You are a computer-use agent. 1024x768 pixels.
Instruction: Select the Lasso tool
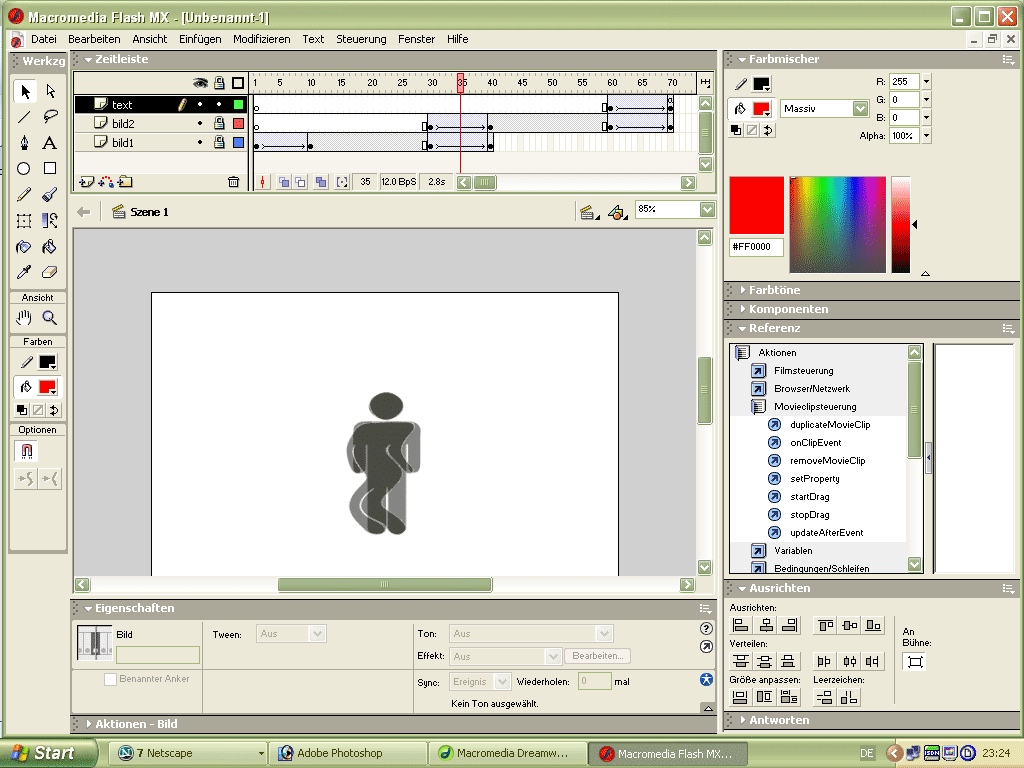point(50,117)
